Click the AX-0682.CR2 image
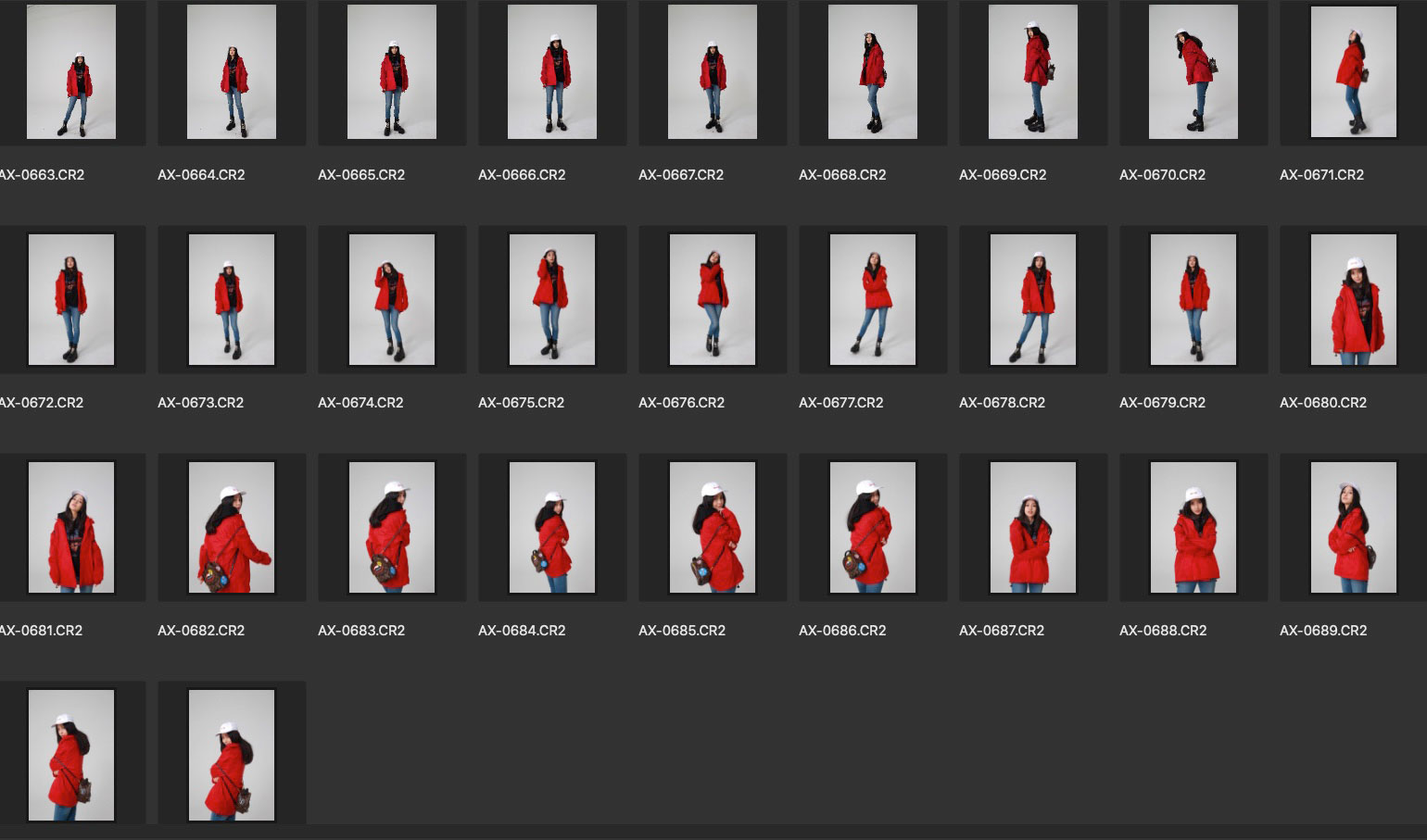Image resolution: width=1427 pixels, height=840 pixels. (x=232, y=527)
